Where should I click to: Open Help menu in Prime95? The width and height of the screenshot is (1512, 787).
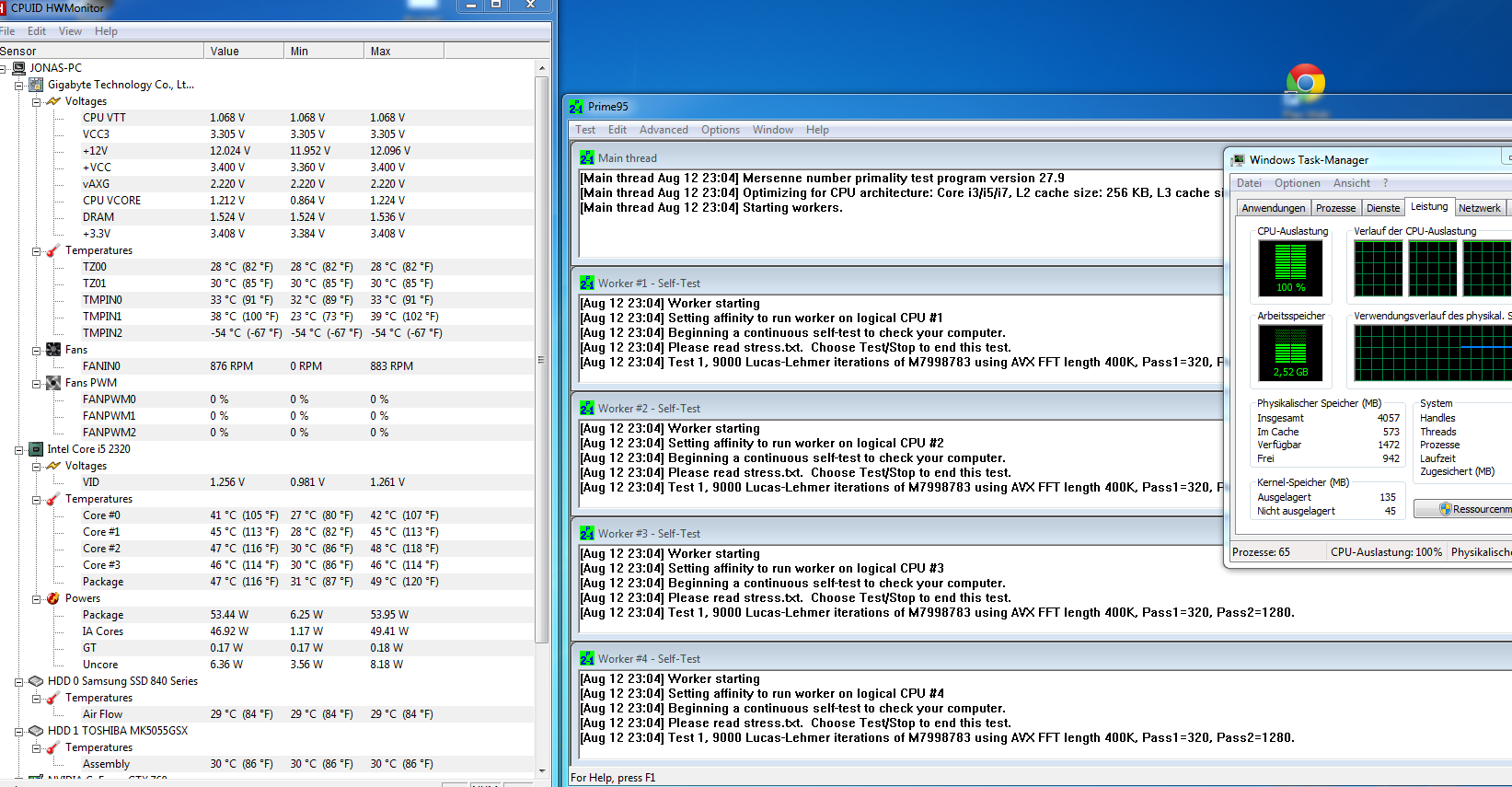pyautogui.click(x=817, y=130)
